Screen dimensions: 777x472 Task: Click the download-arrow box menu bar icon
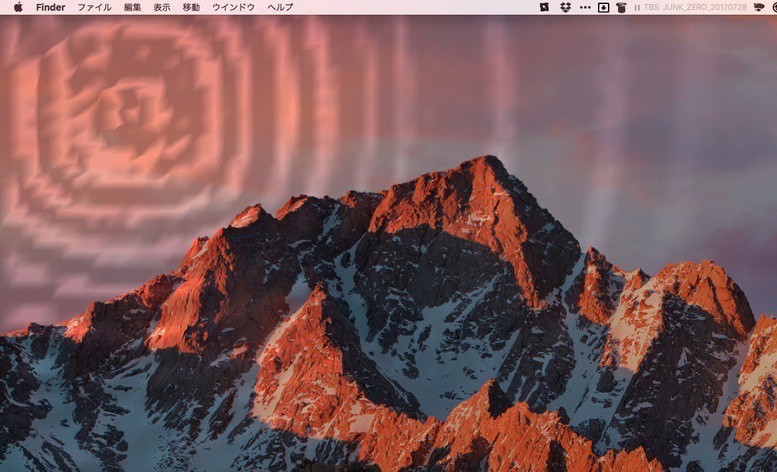click(604, 7)
